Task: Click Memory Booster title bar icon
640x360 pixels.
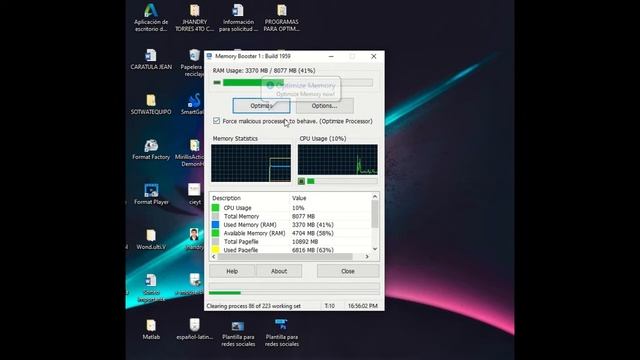Action: pyautogui.click(x=209, y=56)
